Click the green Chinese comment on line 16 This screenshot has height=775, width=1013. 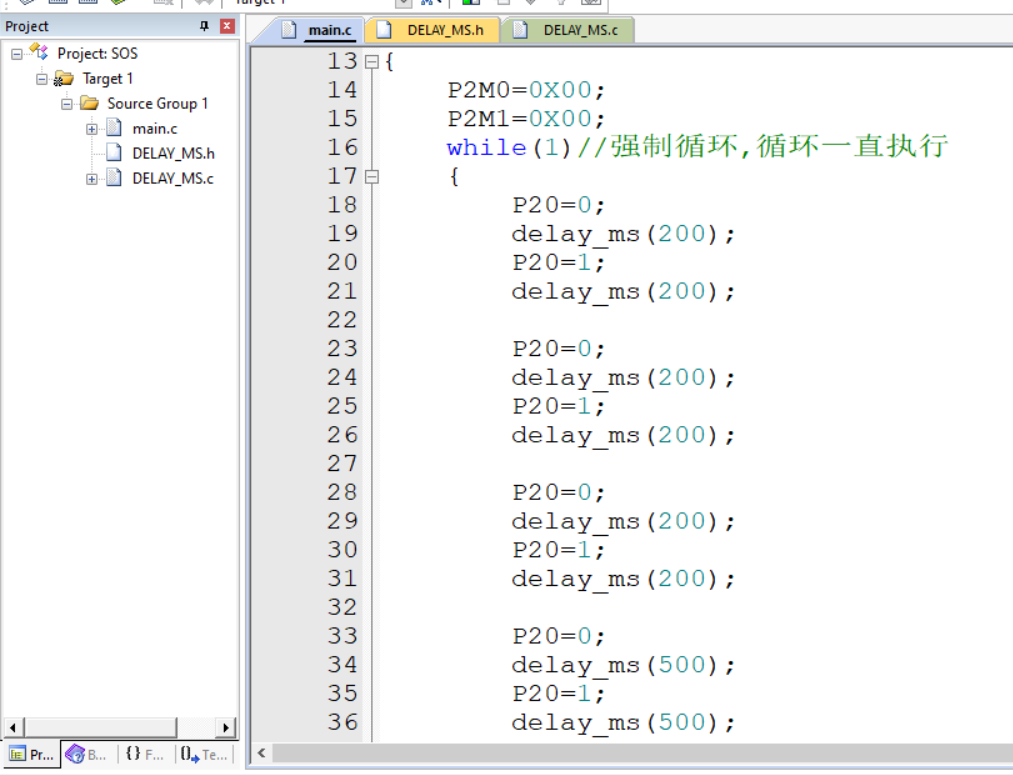point(762,147)
